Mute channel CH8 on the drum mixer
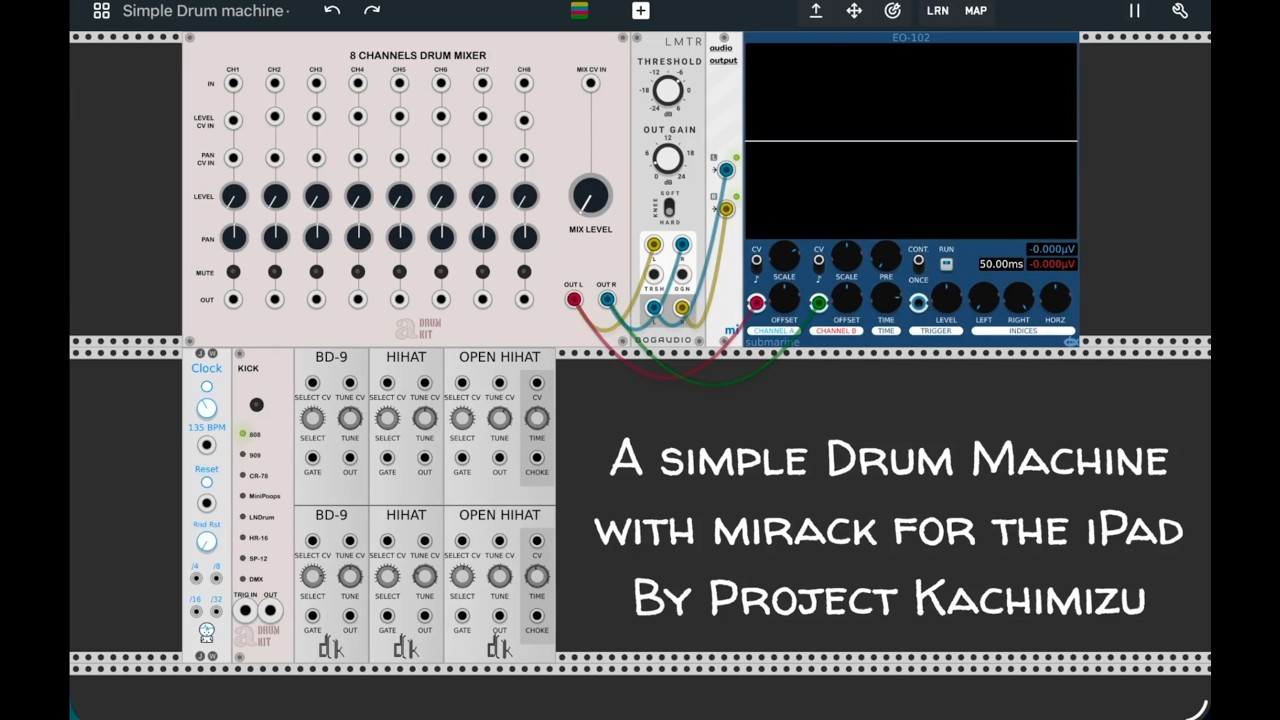1280x720 pixels. tap(524, 272)
